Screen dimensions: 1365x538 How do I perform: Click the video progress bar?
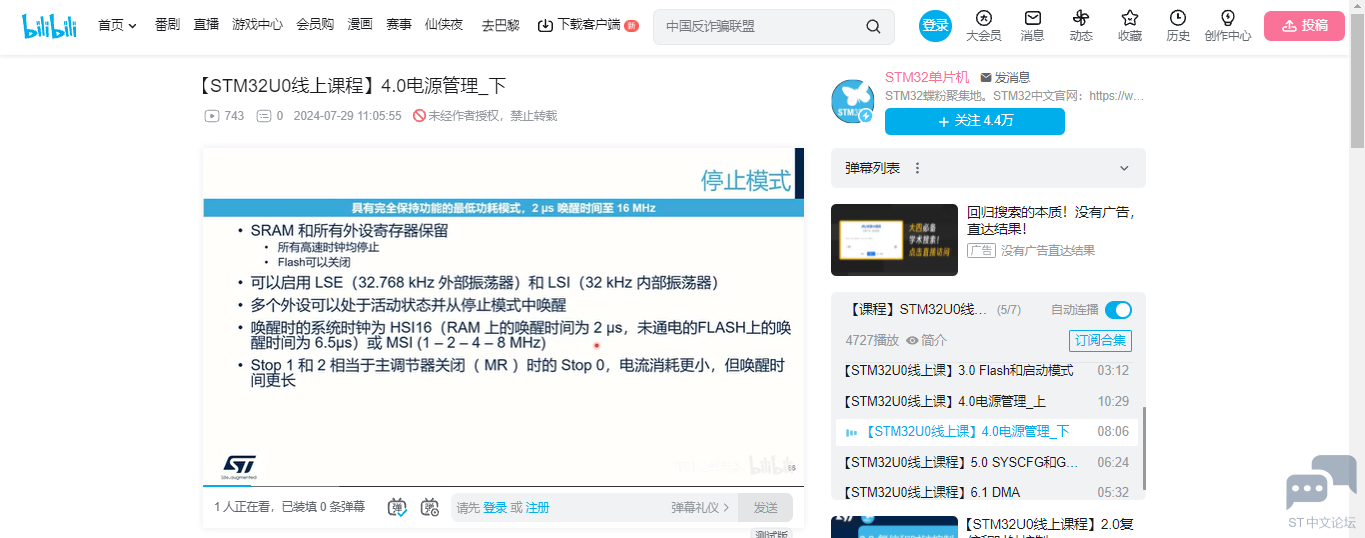(503, 486)
